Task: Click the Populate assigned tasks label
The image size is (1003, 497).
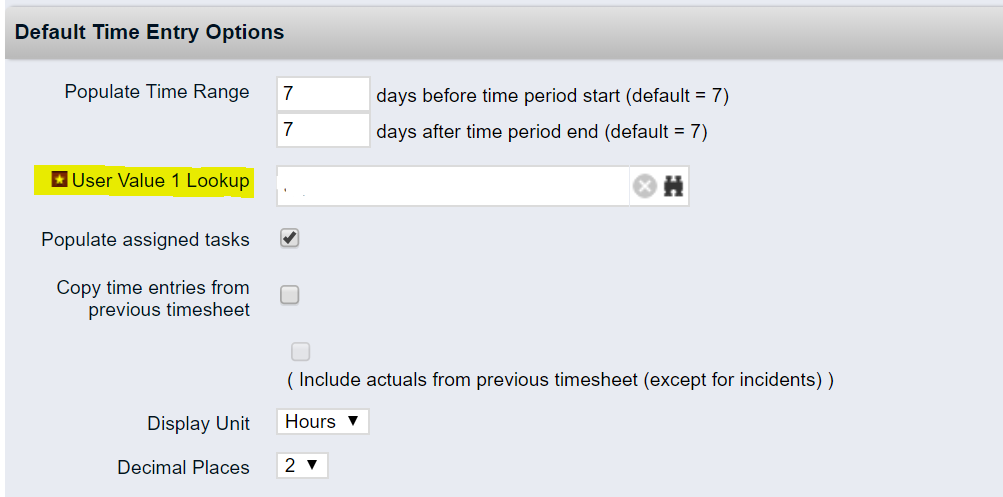Action: 145,240
